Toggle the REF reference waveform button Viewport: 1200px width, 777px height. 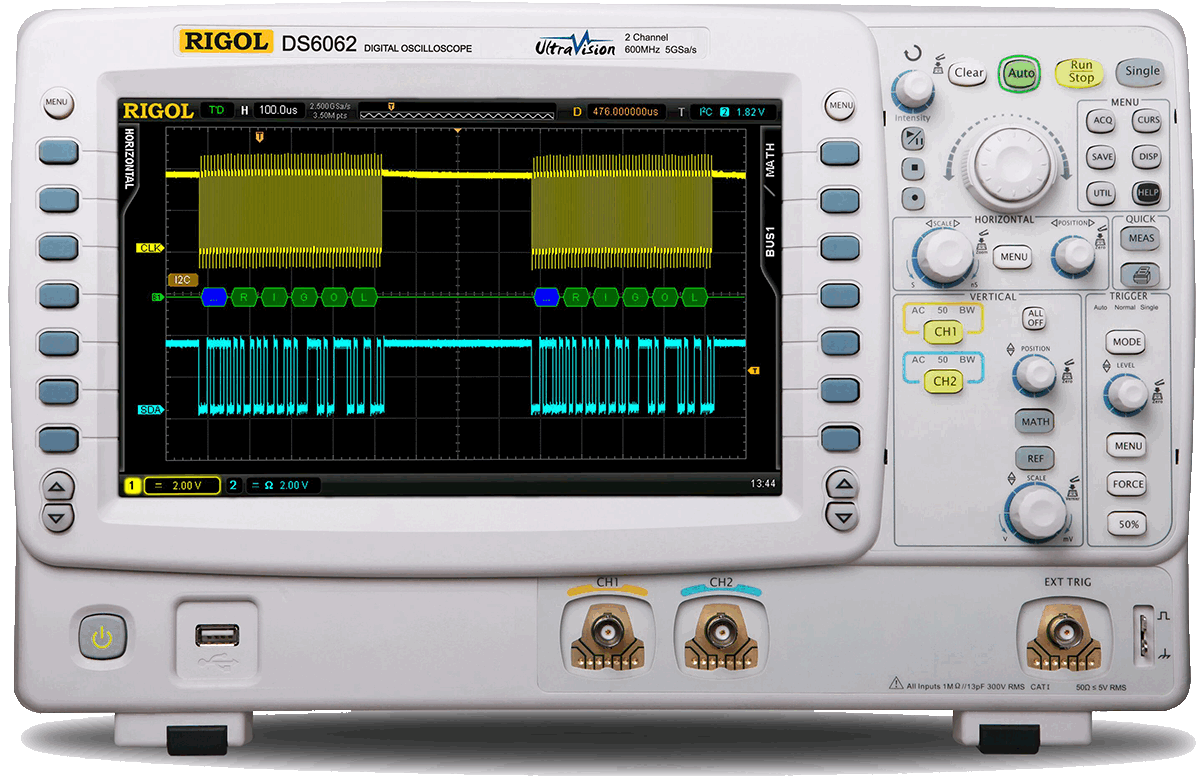pyautogui.click(x=1035, y=459)
